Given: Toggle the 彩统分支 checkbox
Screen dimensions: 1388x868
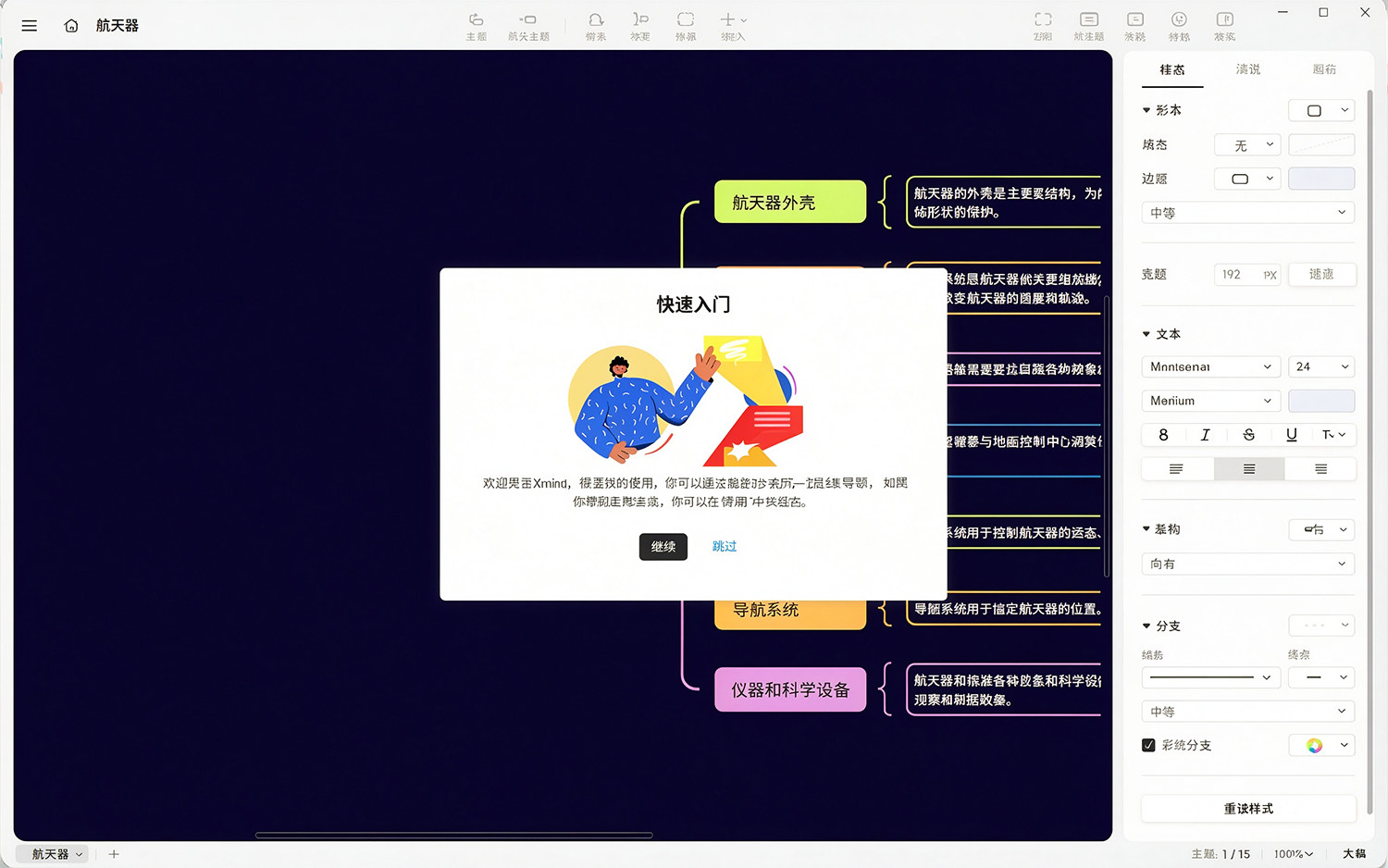Looking at the screenshot, I should click(1148, 745).
